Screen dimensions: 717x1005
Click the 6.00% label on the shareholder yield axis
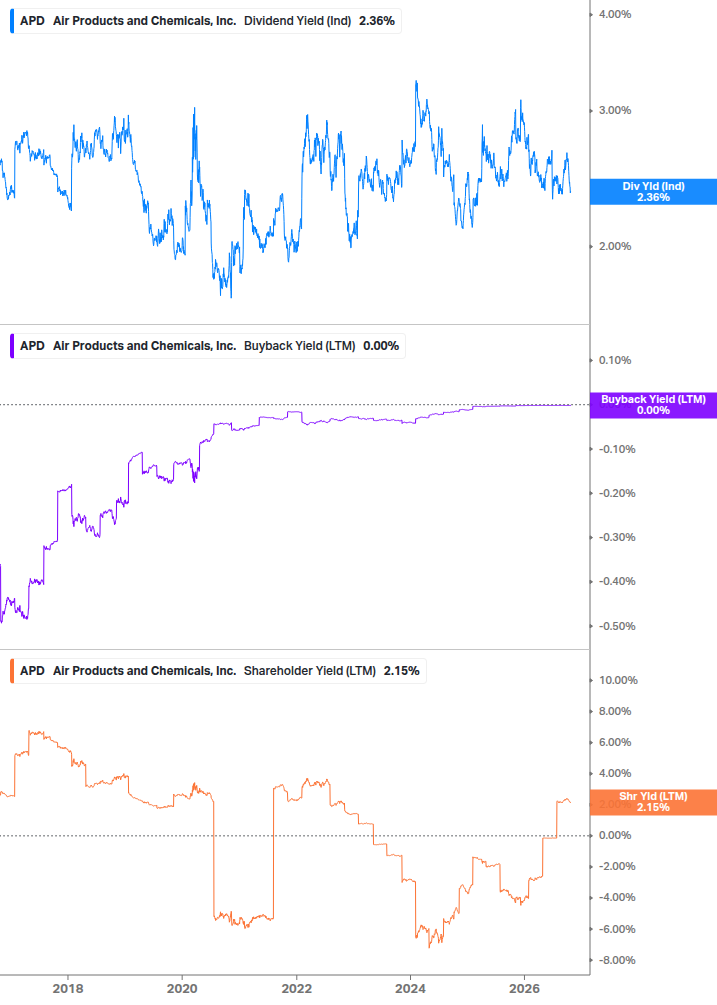615,742
